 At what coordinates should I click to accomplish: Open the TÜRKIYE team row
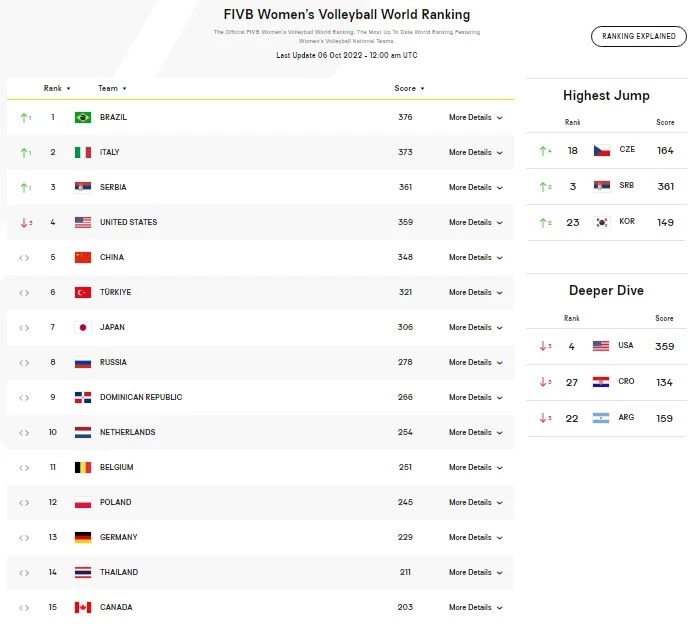(115, 293)
